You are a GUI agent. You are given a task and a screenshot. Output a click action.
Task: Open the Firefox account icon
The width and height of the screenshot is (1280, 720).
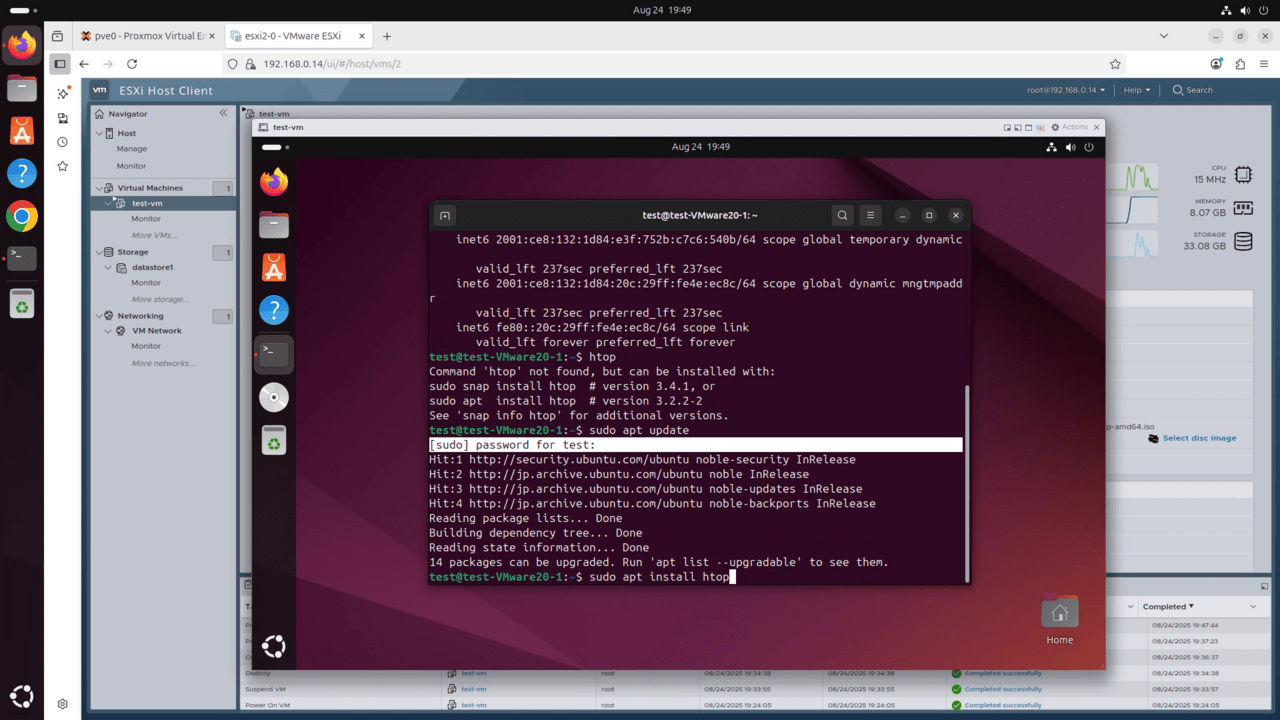pyautogui.click(x=1216, y=64)
